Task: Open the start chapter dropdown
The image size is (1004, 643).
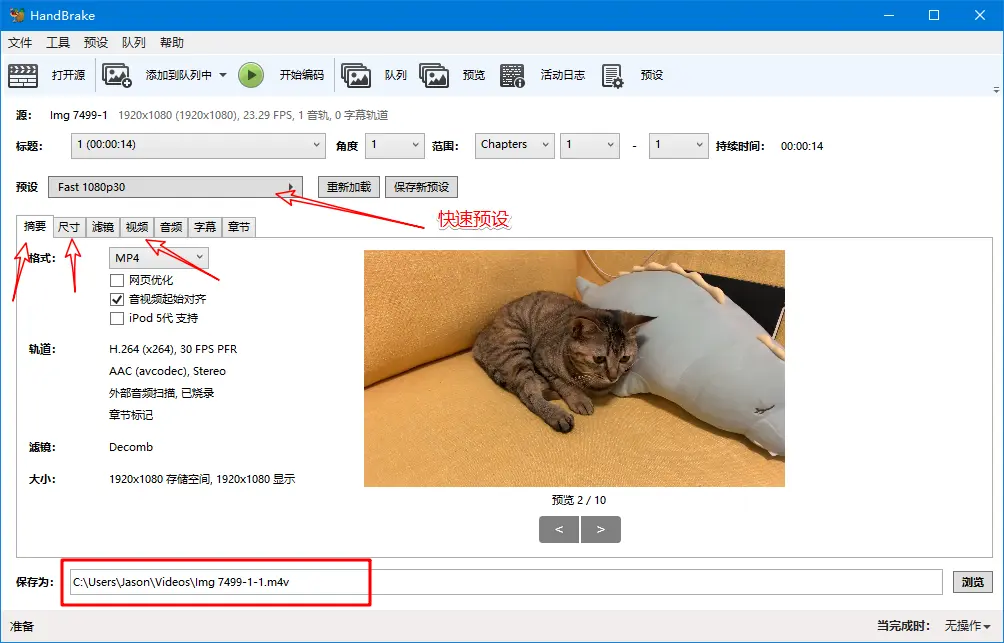Action: pyautogui.click(x=590, y=145)
